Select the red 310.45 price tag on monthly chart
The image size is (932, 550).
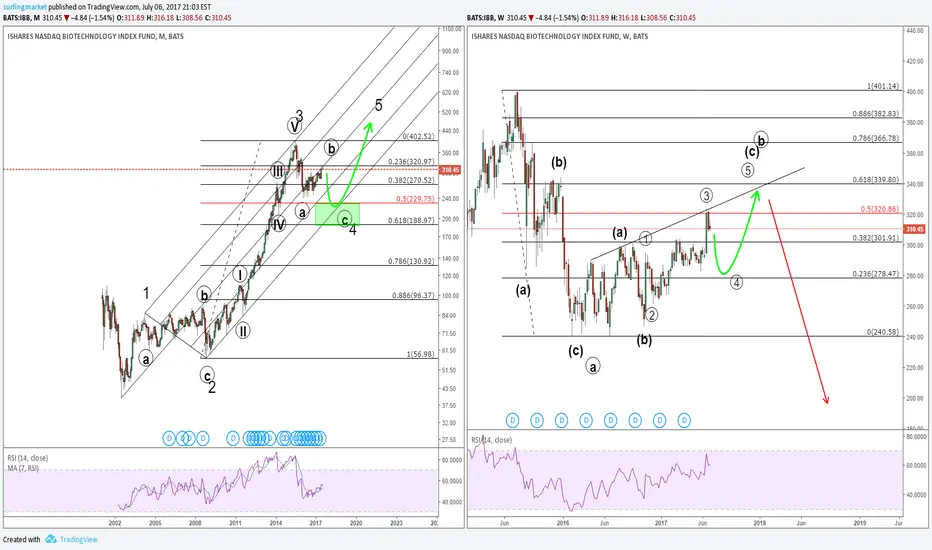tap(450, 170)
